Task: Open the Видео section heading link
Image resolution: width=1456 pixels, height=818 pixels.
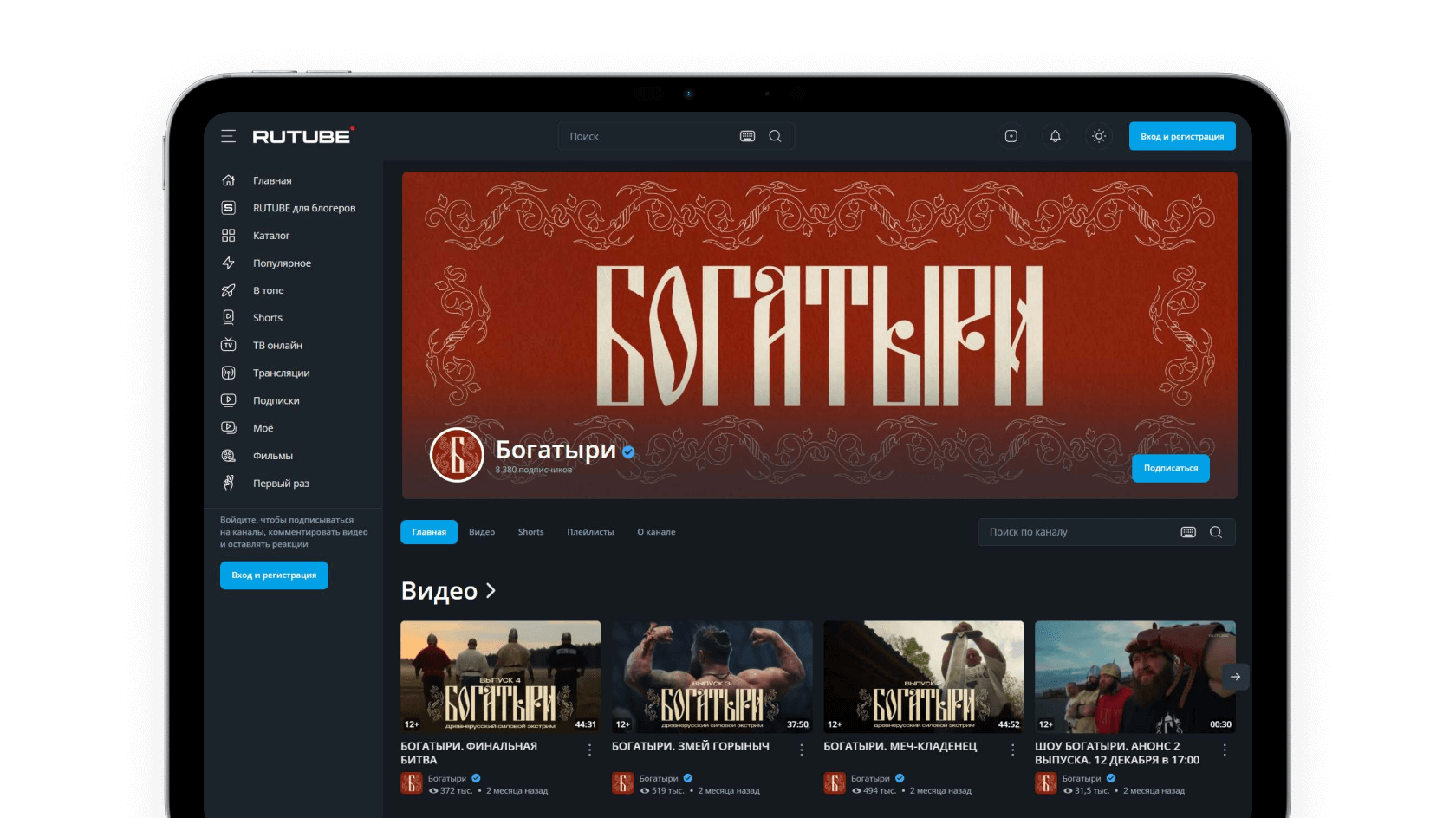Action: click(439, 590)
